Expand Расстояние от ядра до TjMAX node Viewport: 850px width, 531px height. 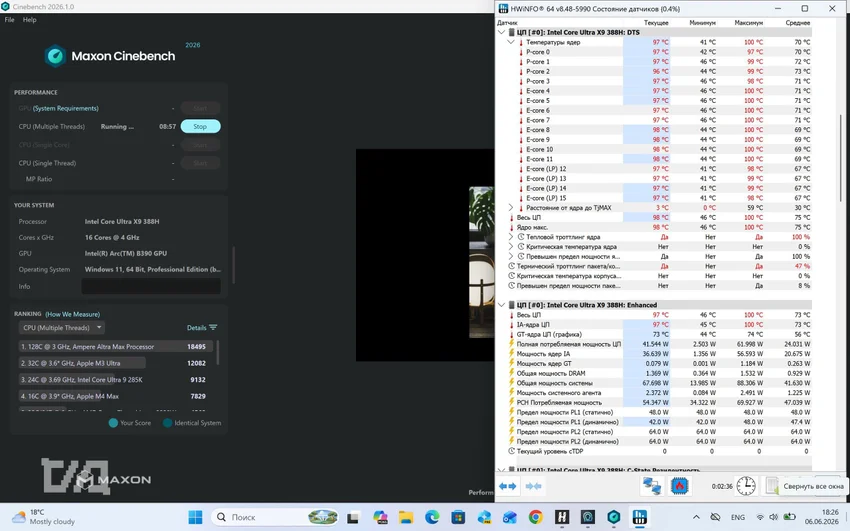click(511, 208)
